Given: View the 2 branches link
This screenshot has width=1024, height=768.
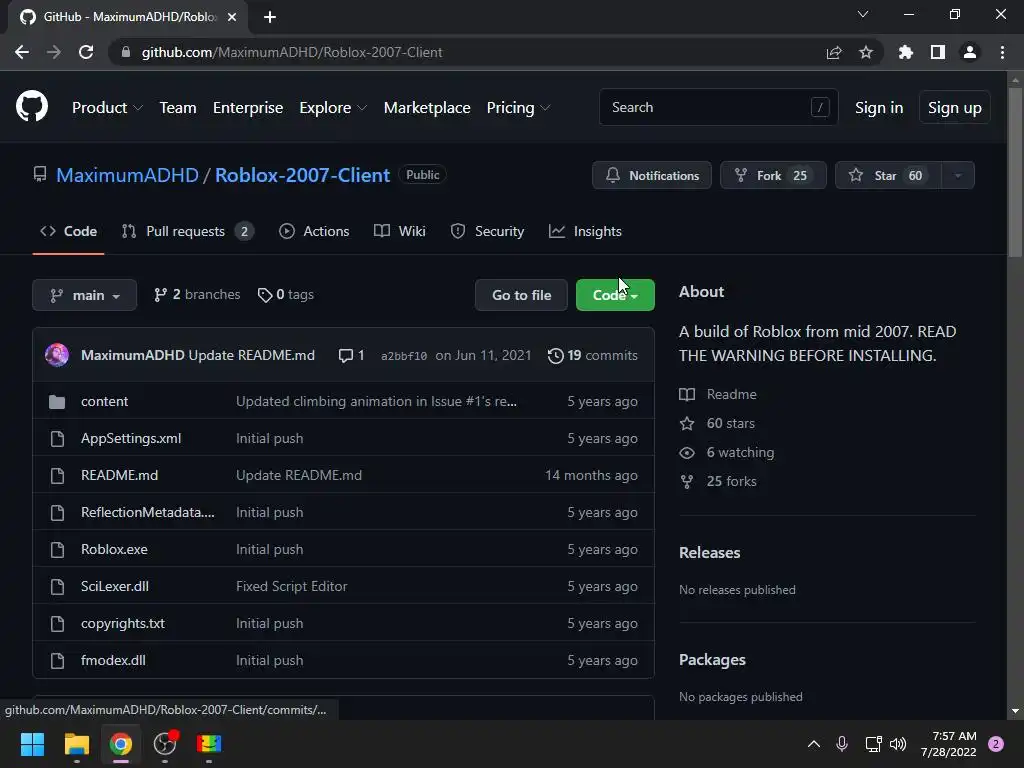Looking at the screenshot, I should [x=197, y=295].
